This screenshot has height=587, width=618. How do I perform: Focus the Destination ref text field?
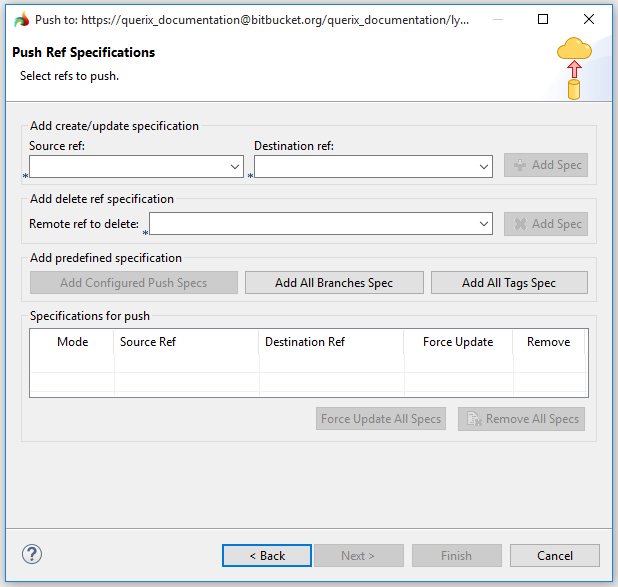pos(365,166)
